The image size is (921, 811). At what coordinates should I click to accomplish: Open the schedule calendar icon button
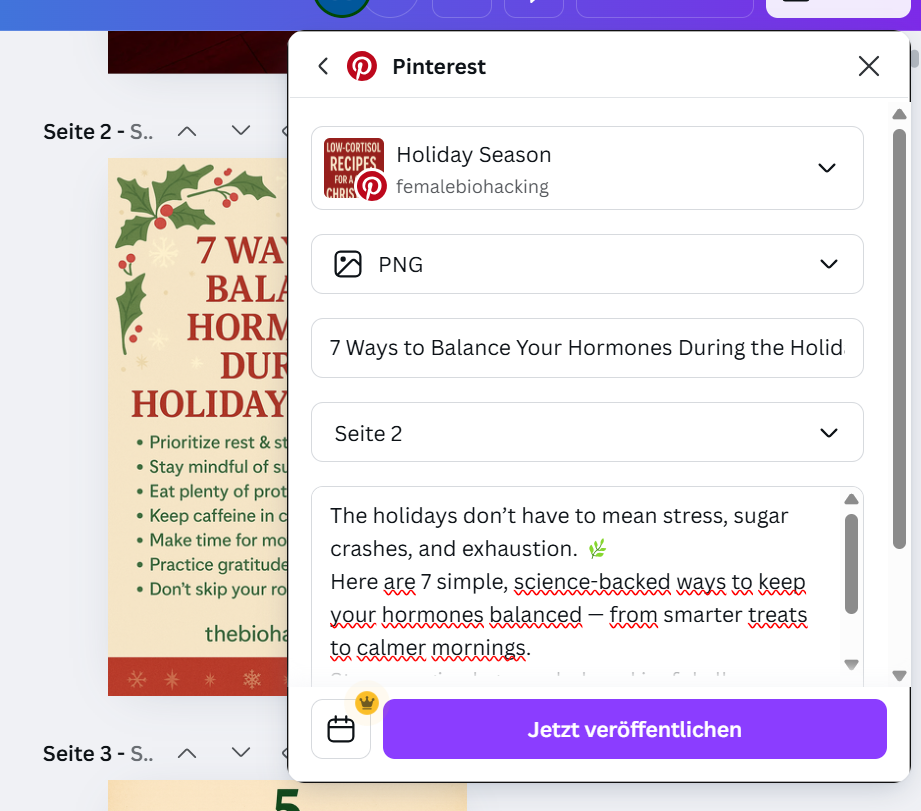pos(341,729)
